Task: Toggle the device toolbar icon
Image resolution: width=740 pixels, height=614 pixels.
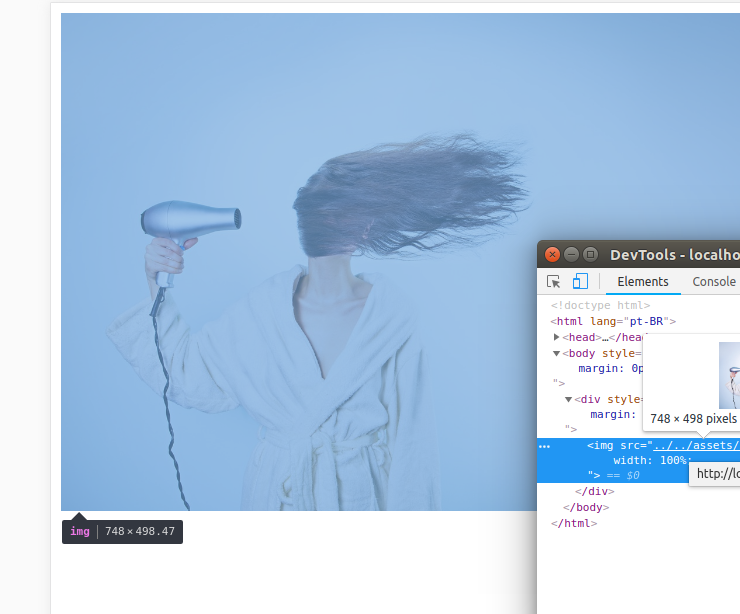Action: (580, 281)
